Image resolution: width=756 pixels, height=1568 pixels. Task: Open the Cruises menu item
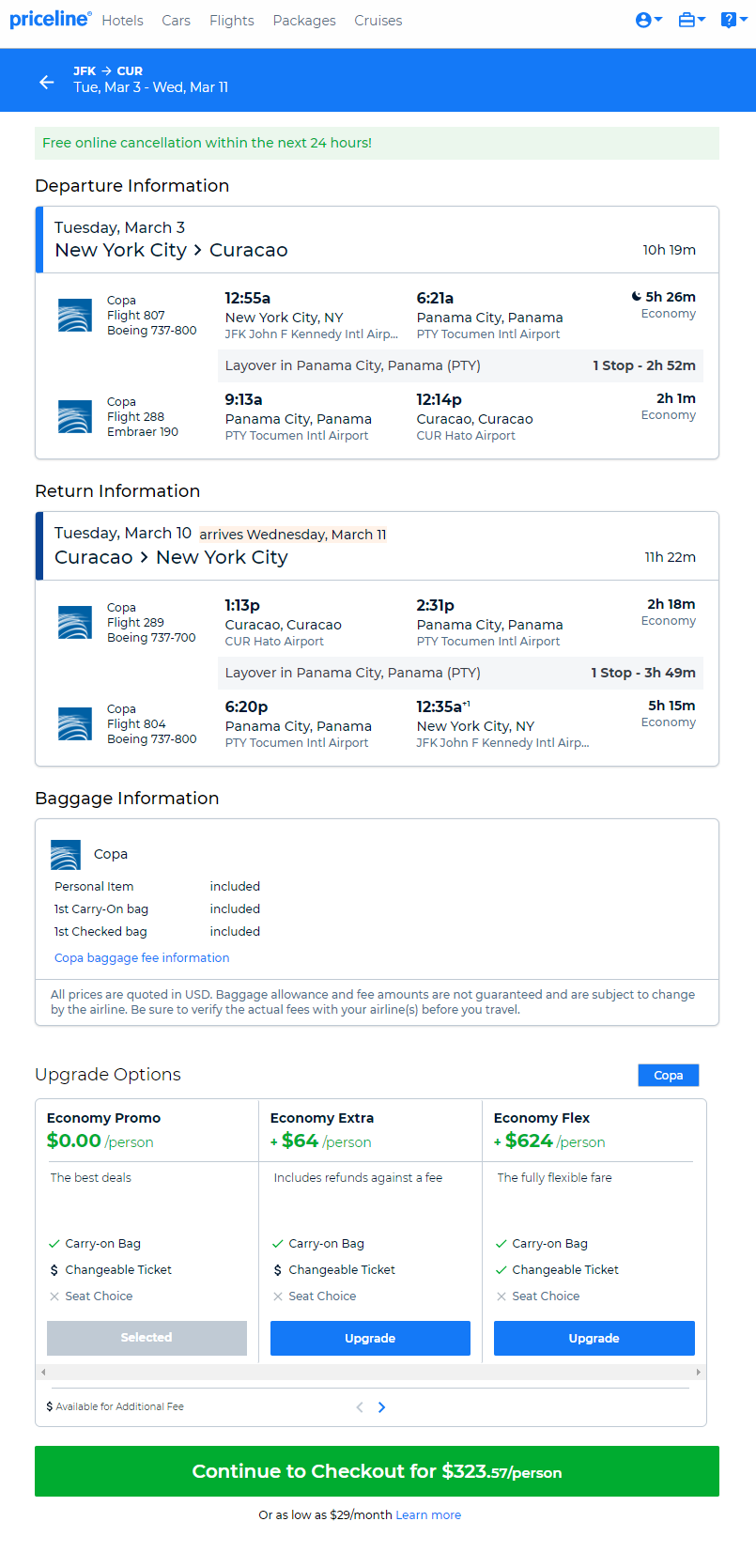(x=378, y=21)
